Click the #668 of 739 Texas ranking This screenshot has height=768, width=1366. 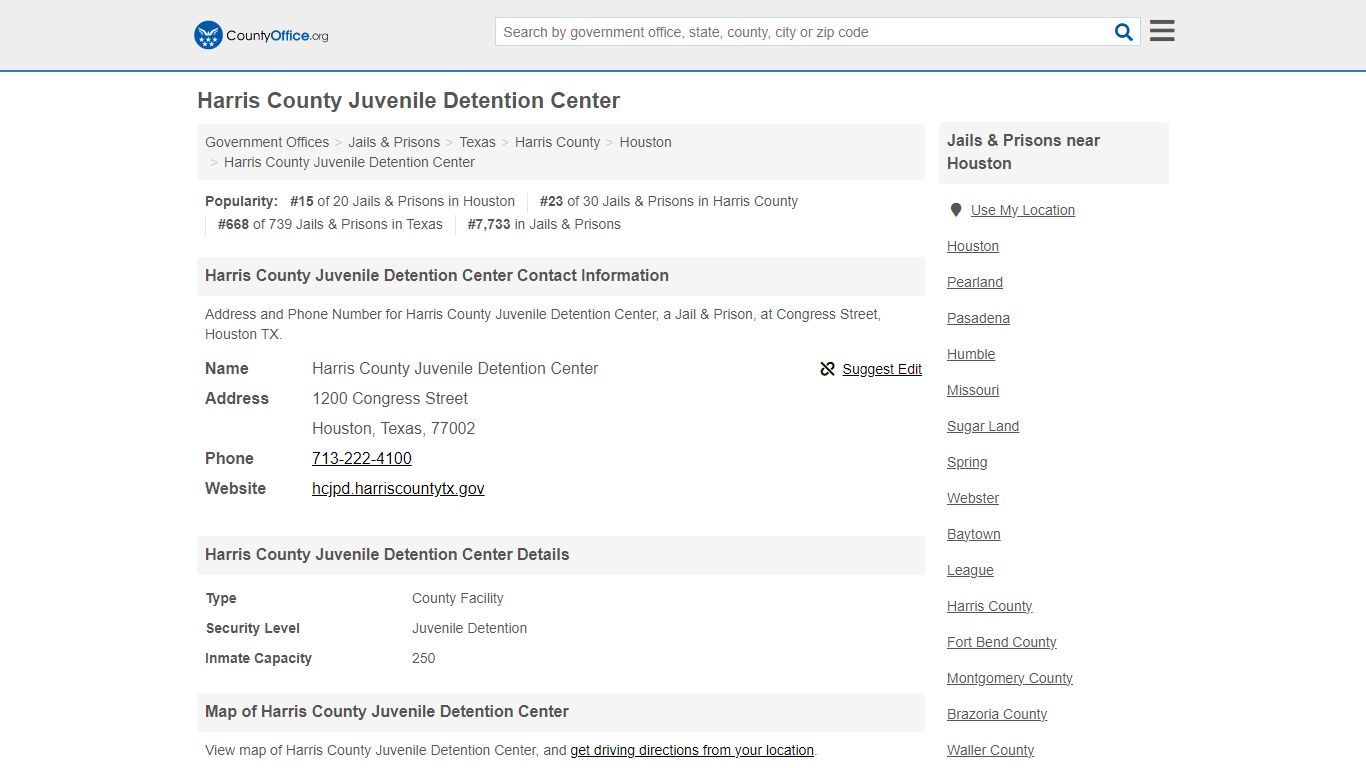click(x=330, y=224)
